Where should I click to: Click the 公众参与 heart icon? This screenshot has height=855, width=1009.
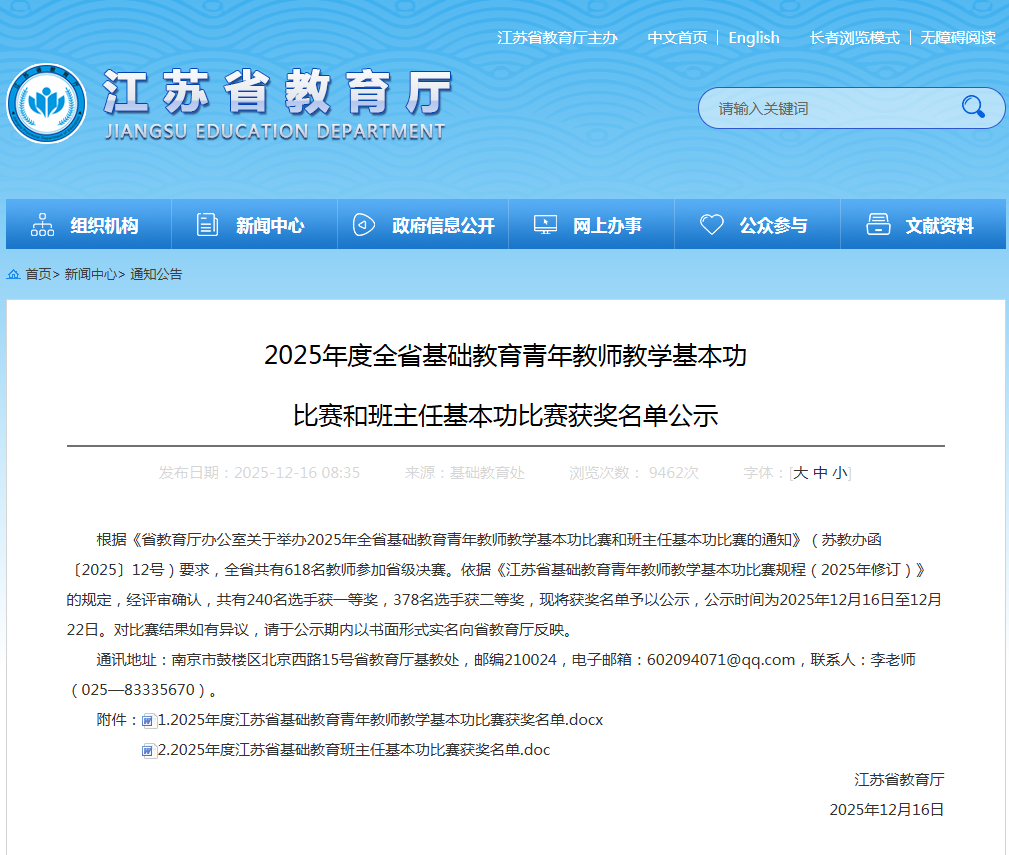click(711, 225)
